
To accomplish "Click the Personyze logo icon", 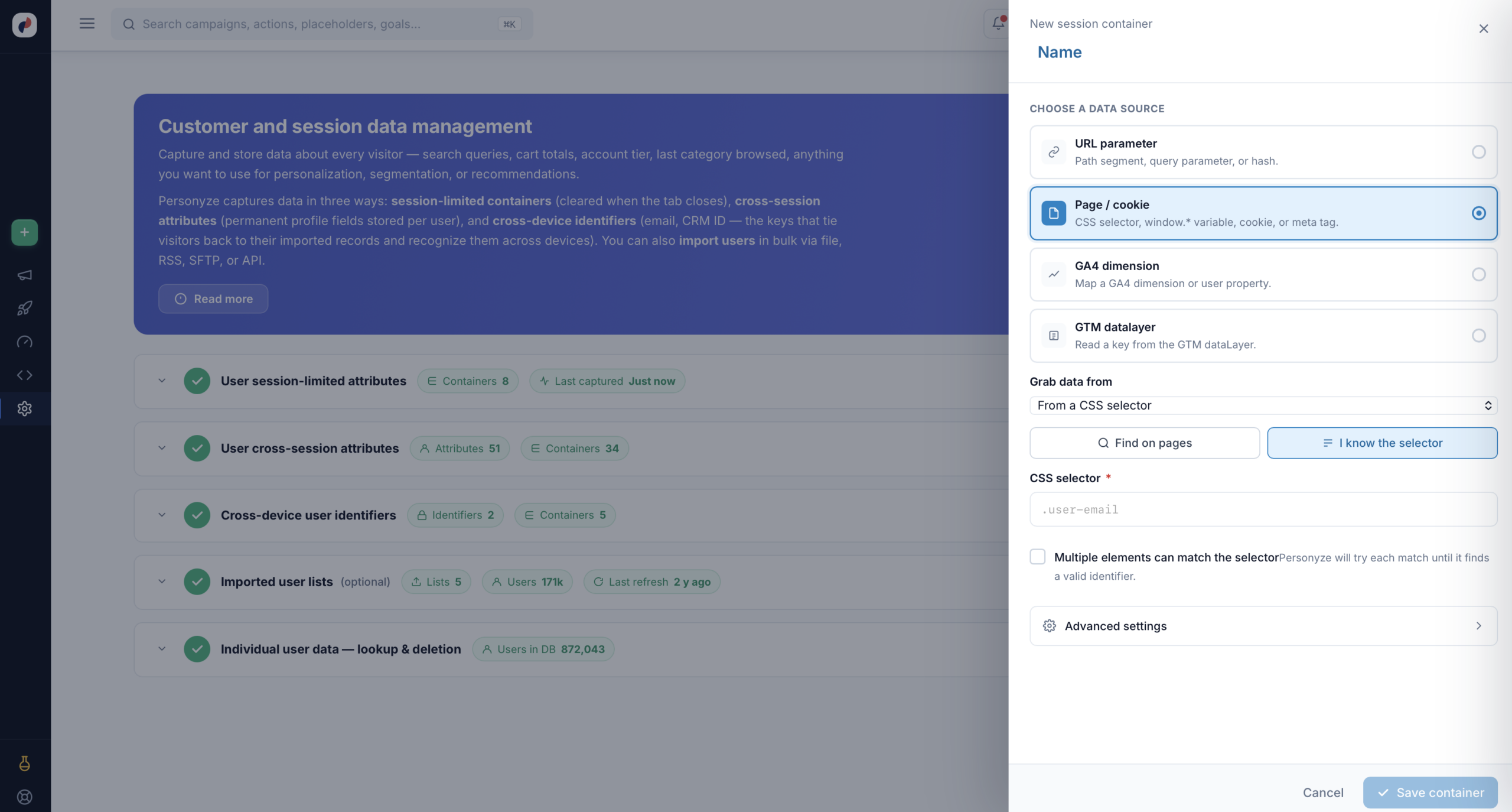I will (x=24, y=24).
